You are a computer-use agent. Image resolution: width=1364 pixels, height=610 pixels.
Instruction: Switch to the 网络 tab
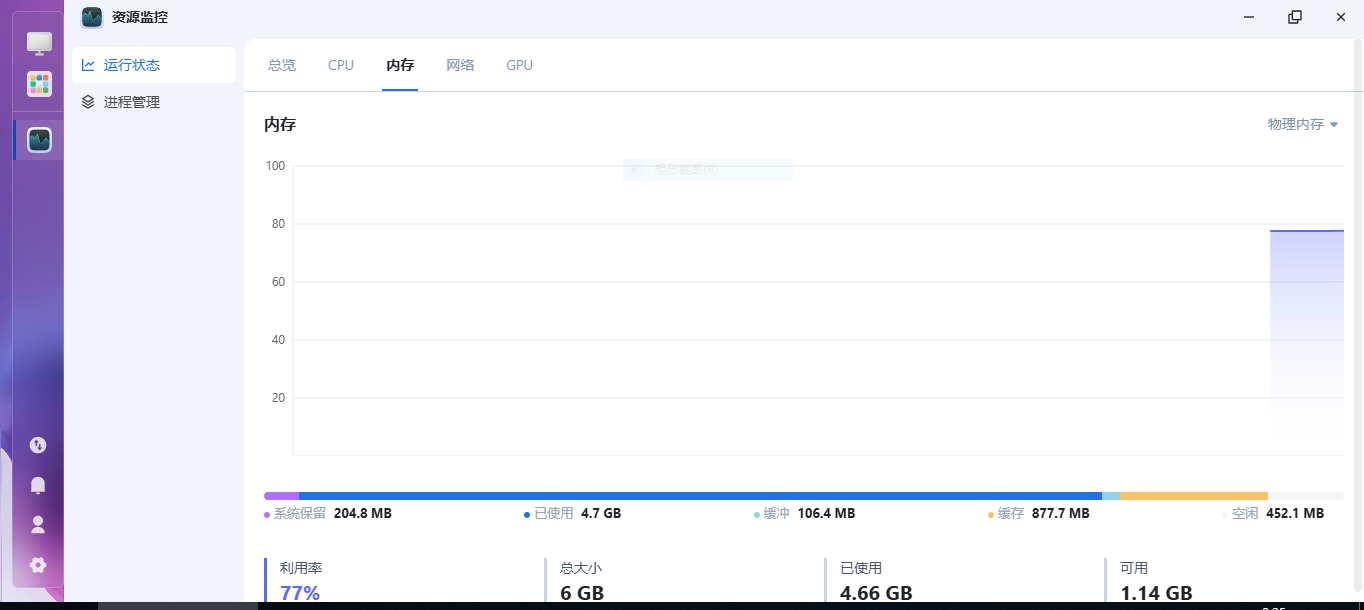460,65
